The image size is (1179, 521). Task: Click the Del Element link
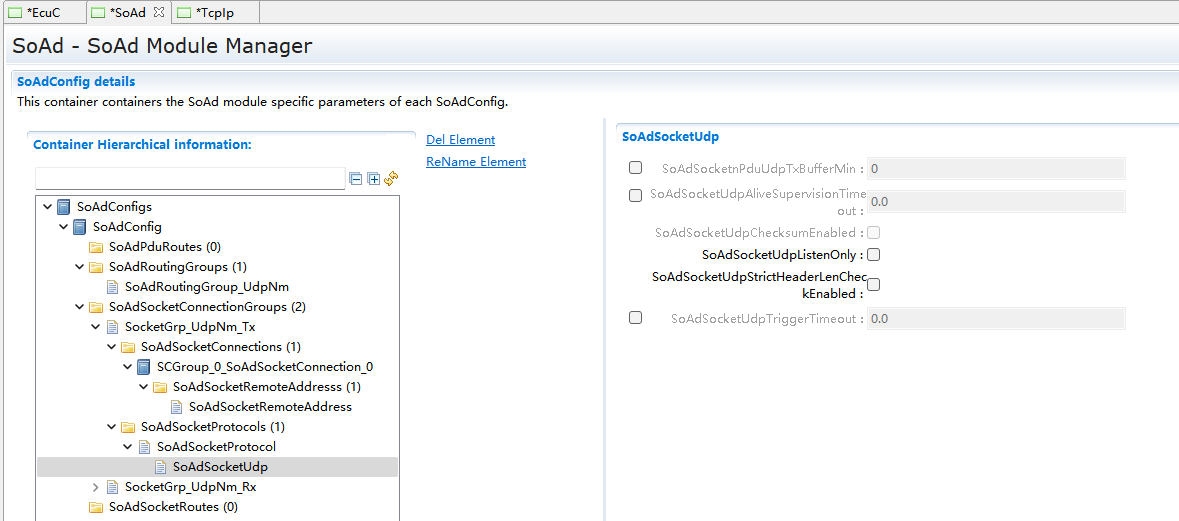coord(460,140)
